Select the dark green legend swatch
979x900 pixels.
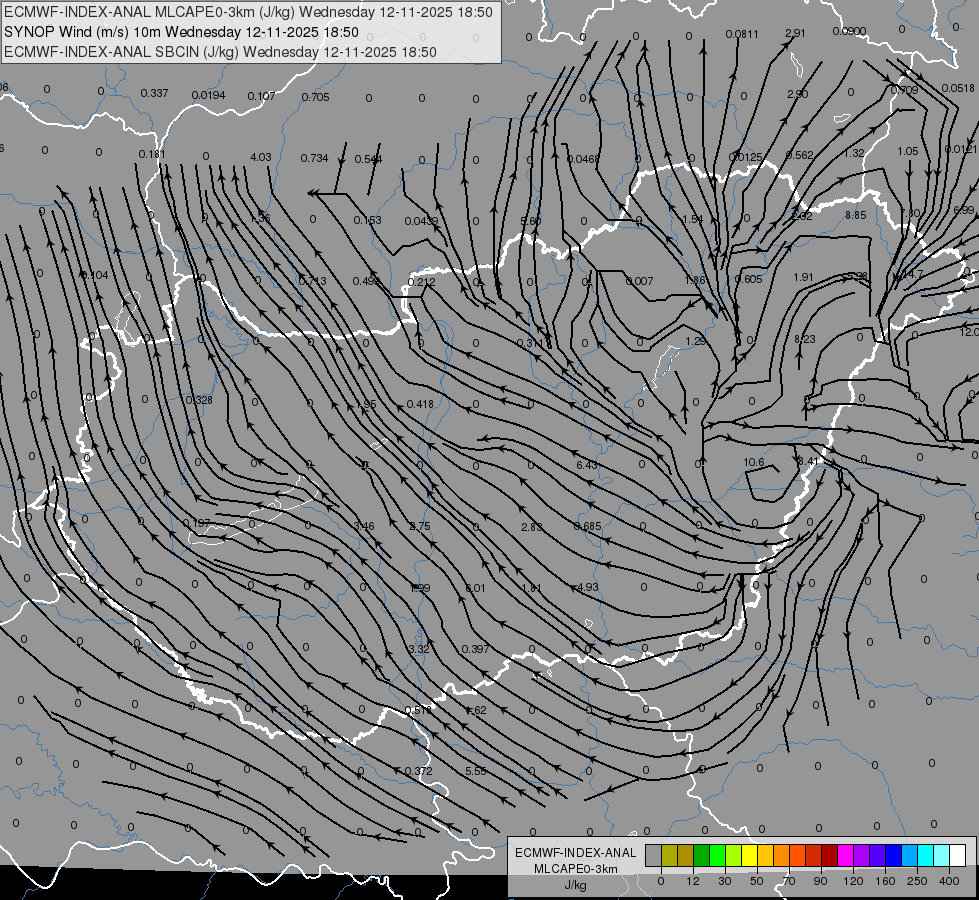[x=702, y=855]
